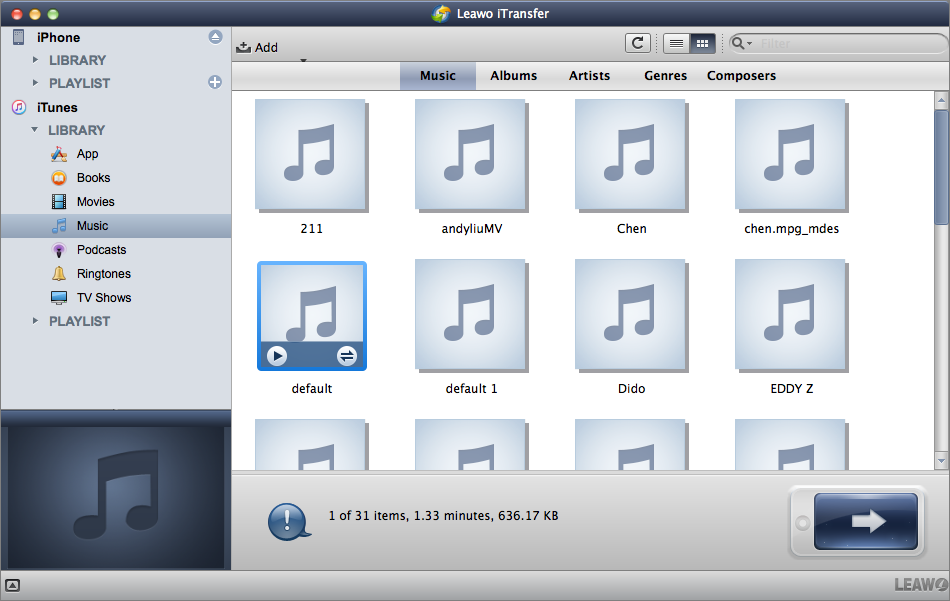Expand the iPhone LIBRARY section
Image resolution: width=950 pixels, height=601 pixels.
(x=36, y=60)
